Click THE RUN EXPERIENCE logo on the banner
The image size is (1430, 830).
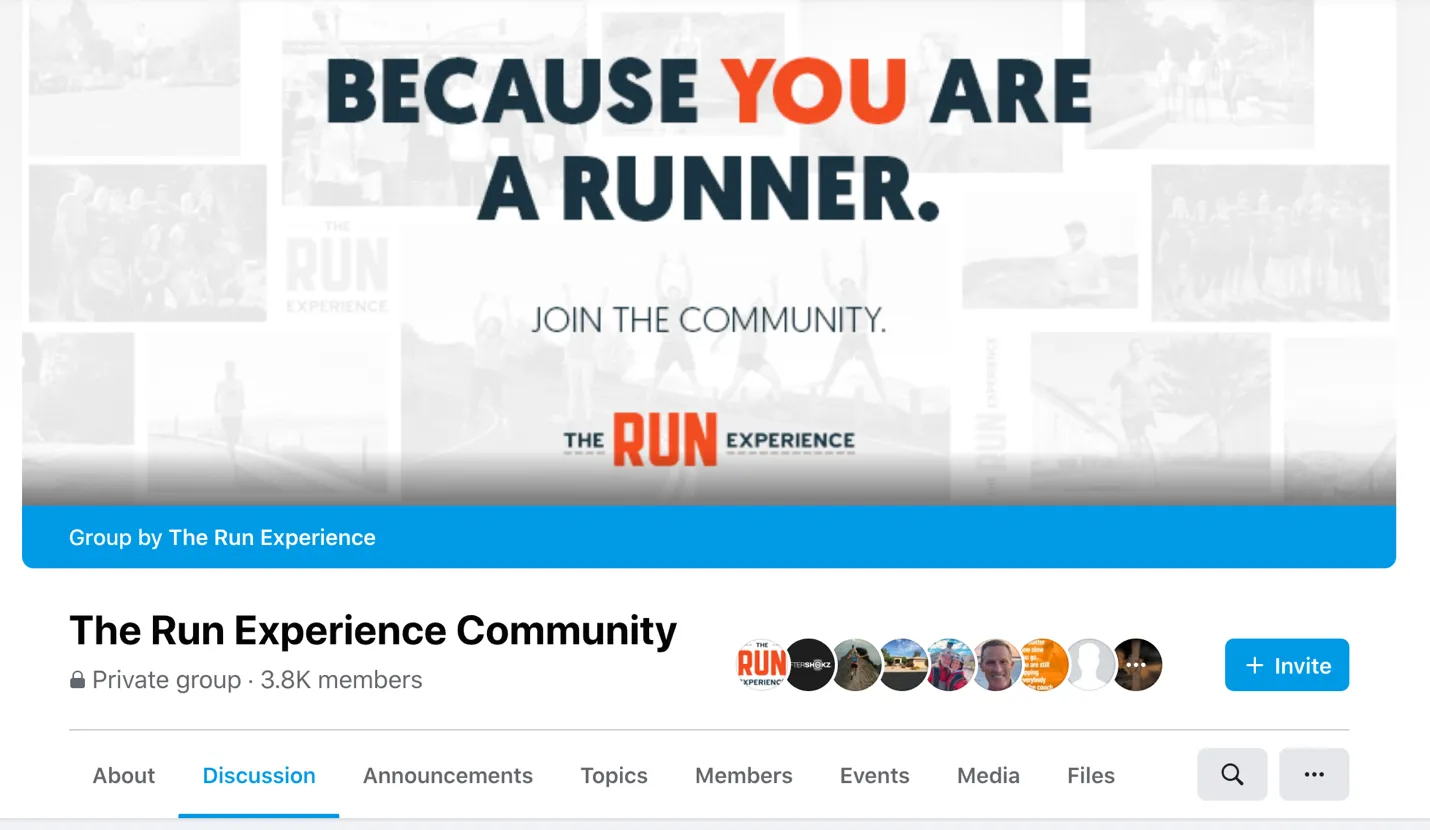click(x=709, y=440)
